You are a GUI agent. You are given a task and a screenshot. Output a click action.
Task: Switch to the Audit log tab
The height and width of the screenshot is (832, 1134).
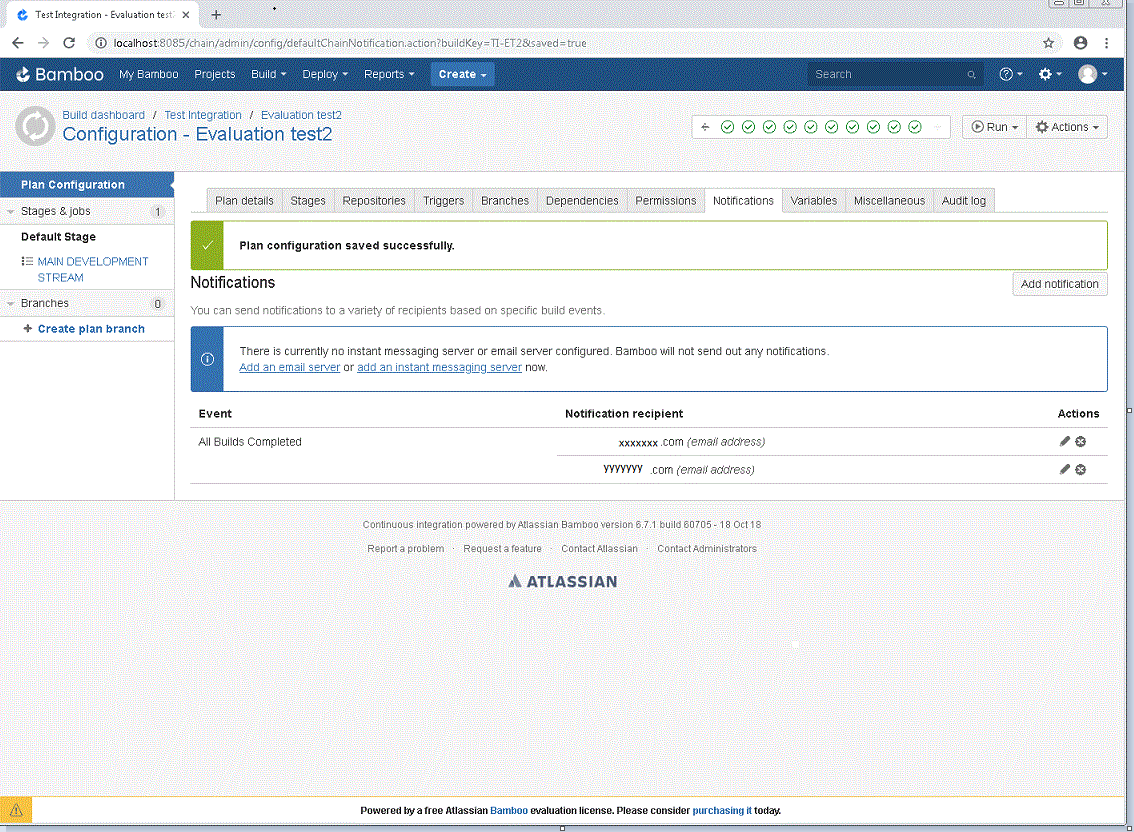click(963, 201)
